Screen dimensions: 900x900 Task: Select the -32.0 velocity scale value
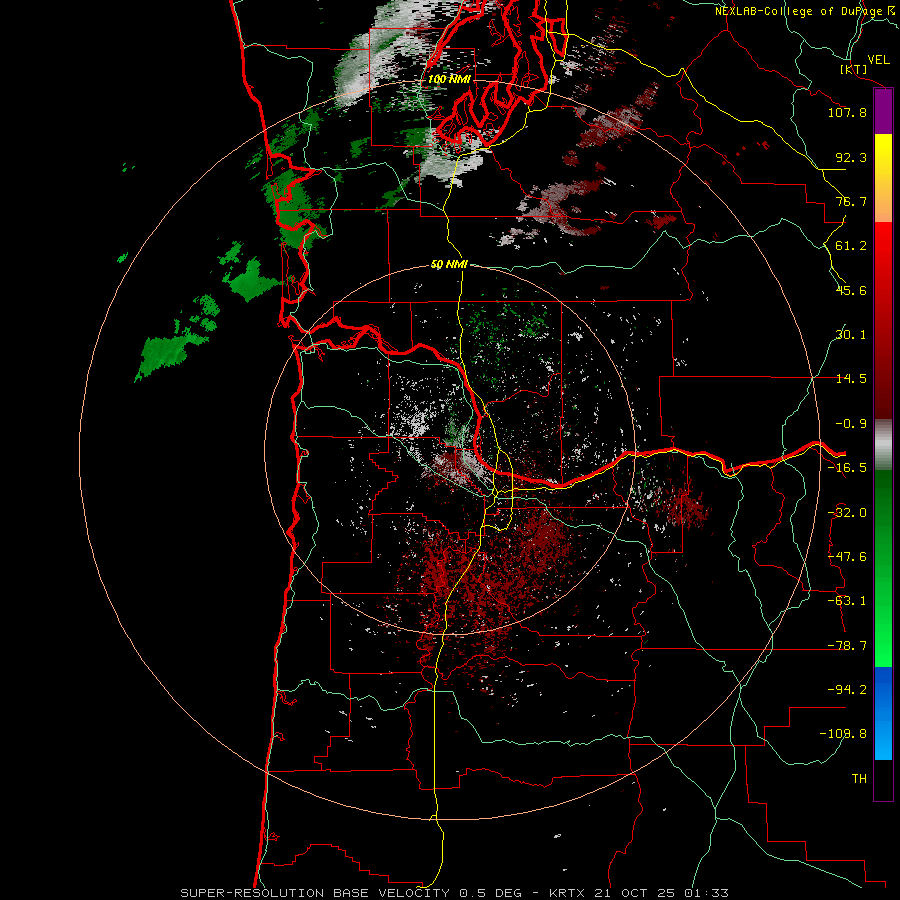pyautogui.click(x=847, y=512)
